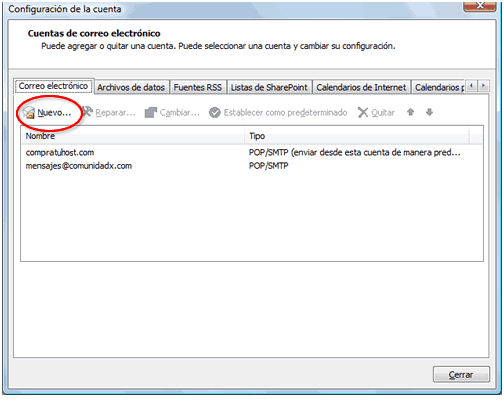
Task: Select the compratuhost.com account row
Action: coord(252,152)
